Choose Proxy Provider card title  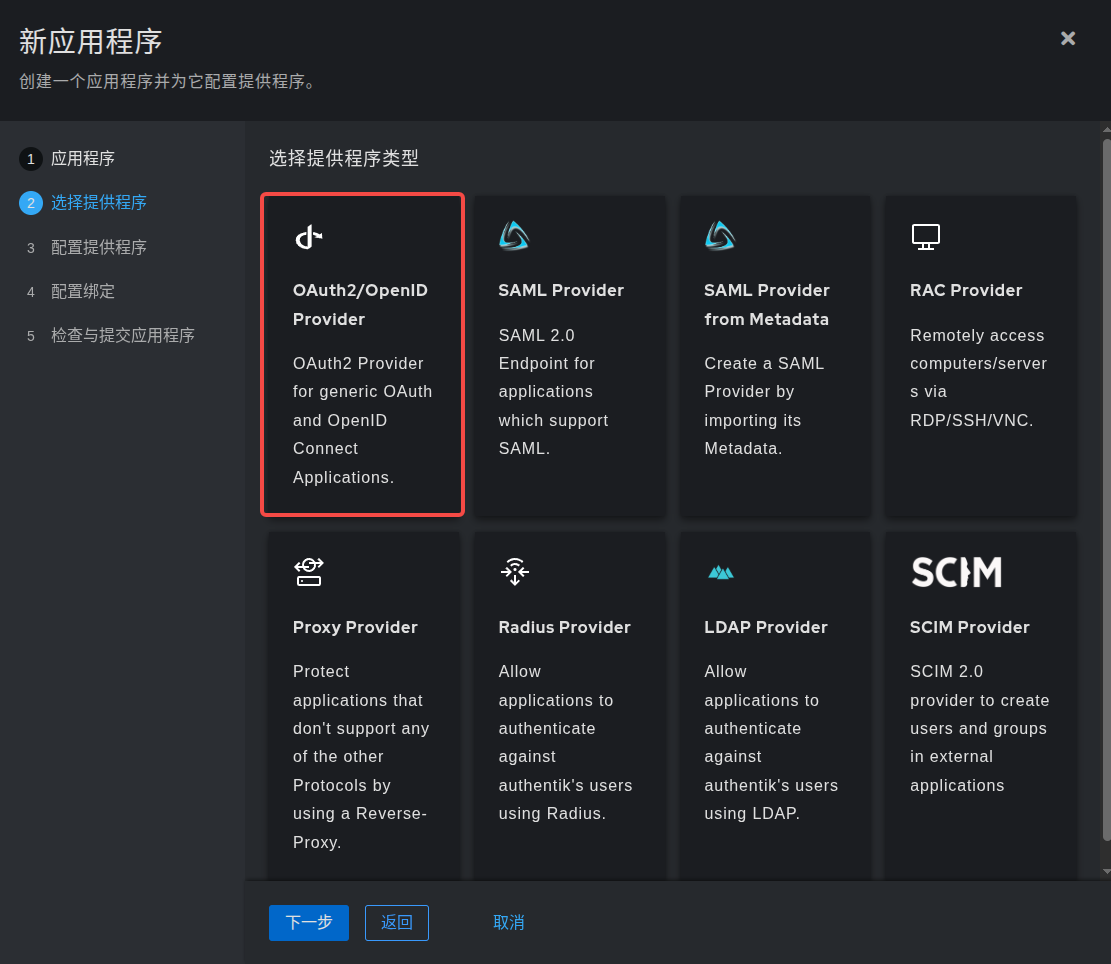coord(355,628)
